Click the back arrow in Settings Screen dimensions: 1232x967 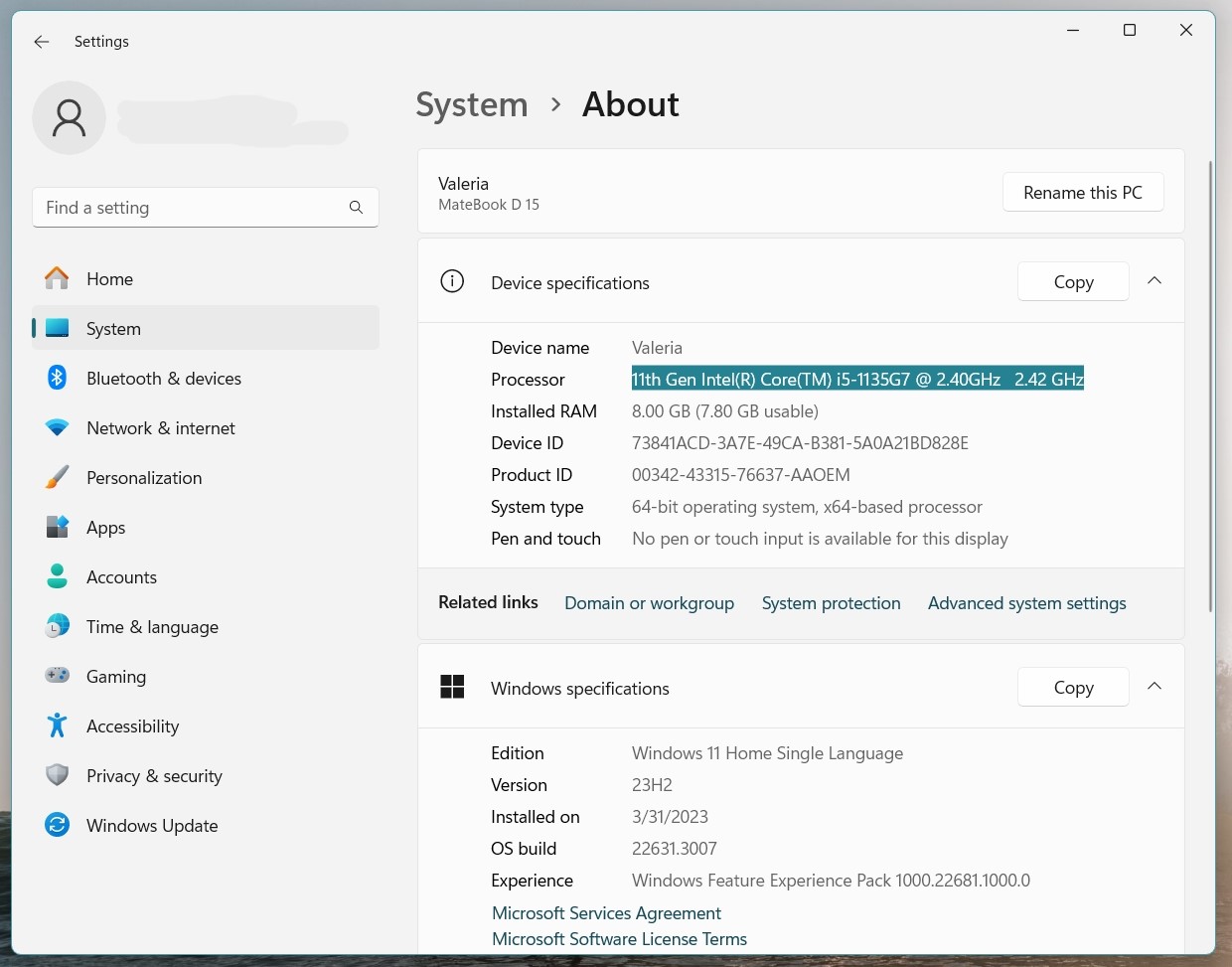coord(42,42)
